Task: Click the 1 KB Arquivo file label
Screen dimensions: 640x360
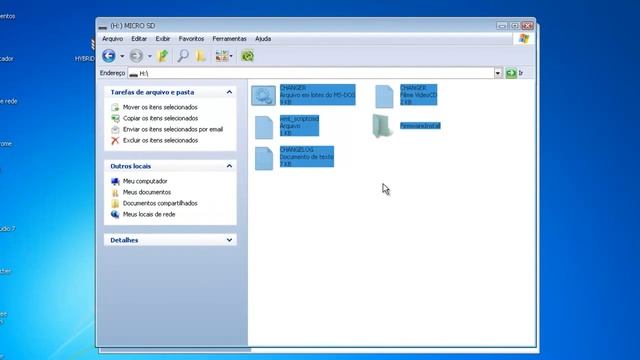Action: tap(299, 126)
